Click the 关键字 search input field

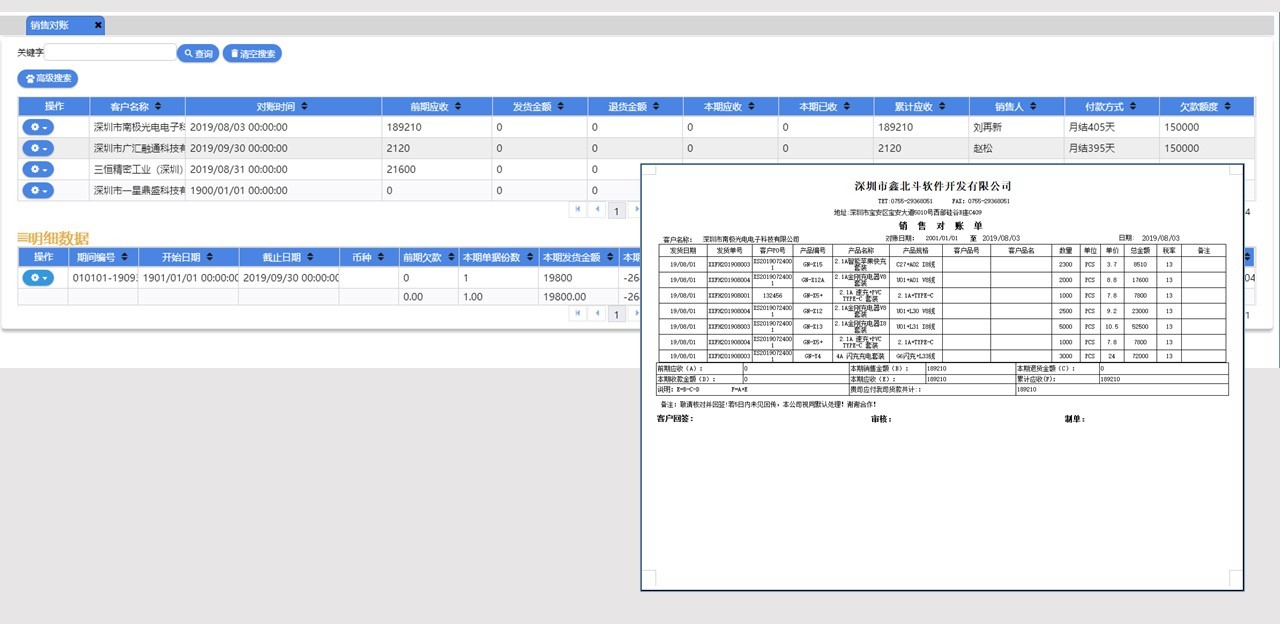(x=110, y=53)
